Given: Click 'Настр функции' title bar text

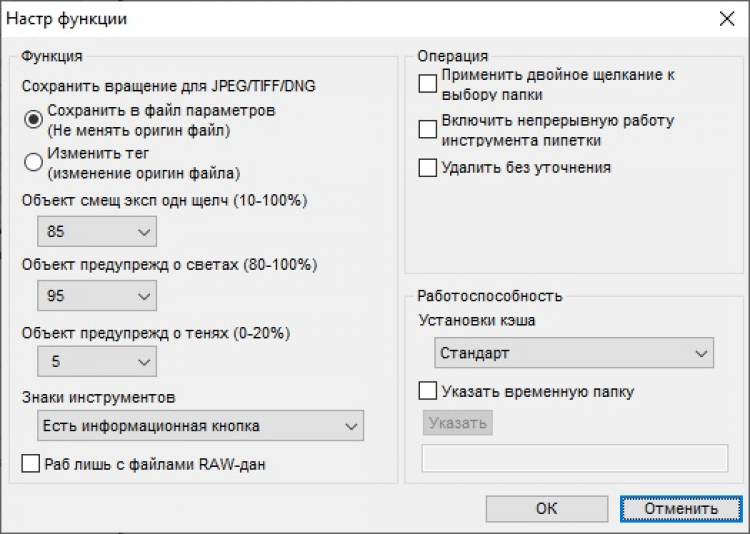Looking at the screenshot, I should (68, 19).
